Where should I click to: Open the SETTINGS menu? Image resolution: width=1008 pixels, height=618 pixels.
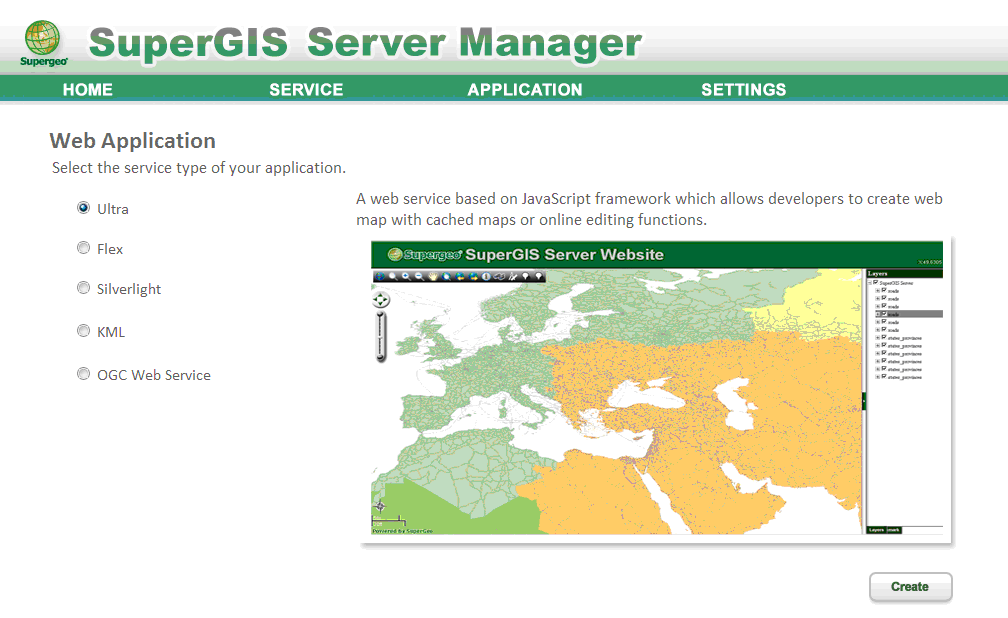(x=744, y=89)
